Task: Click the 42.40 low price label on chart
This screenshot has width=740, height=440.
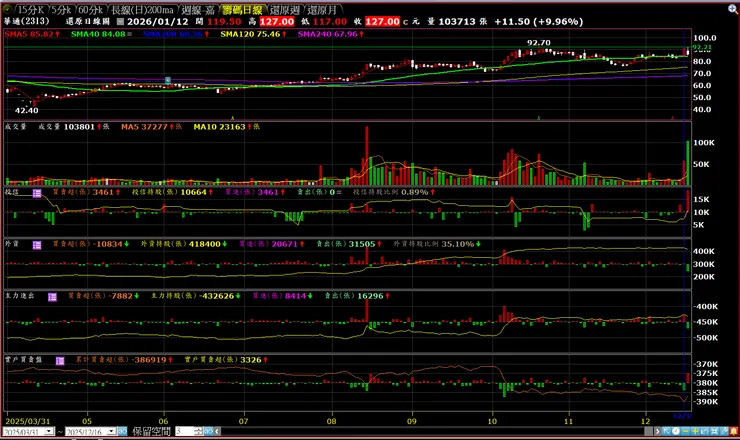Action: [26, 110]
